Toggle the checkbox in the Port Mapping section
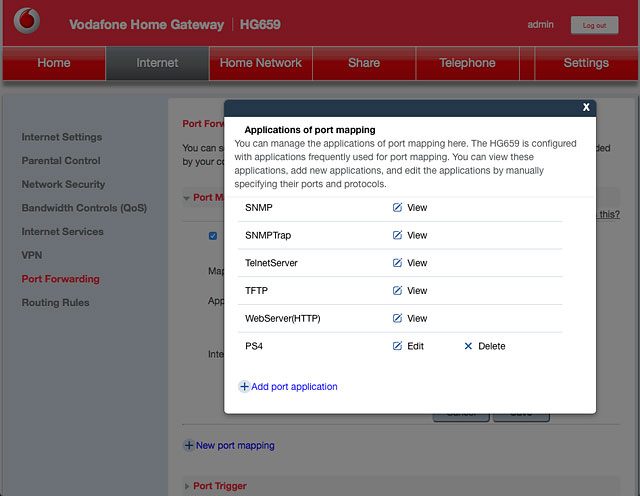 213,236
